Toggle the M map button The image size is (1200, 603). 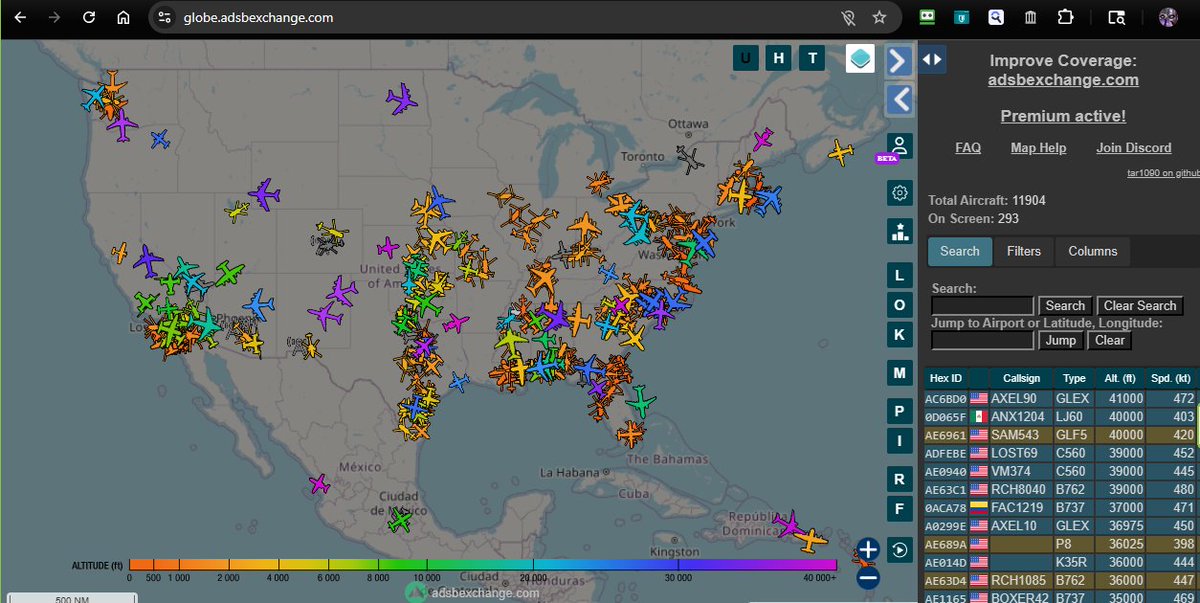tap(899, 374)
